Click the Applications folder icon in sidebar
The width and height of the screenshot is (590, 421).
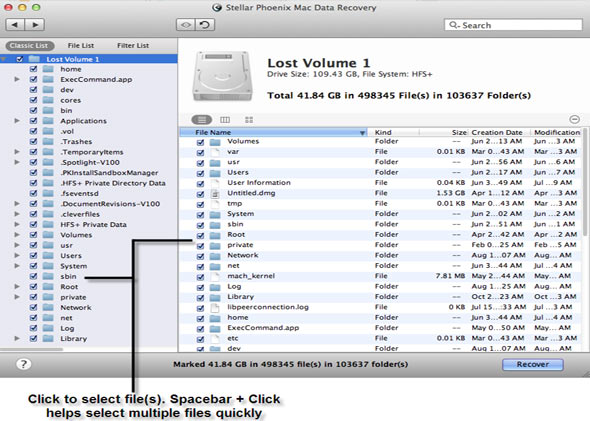[x=48, y=121]
